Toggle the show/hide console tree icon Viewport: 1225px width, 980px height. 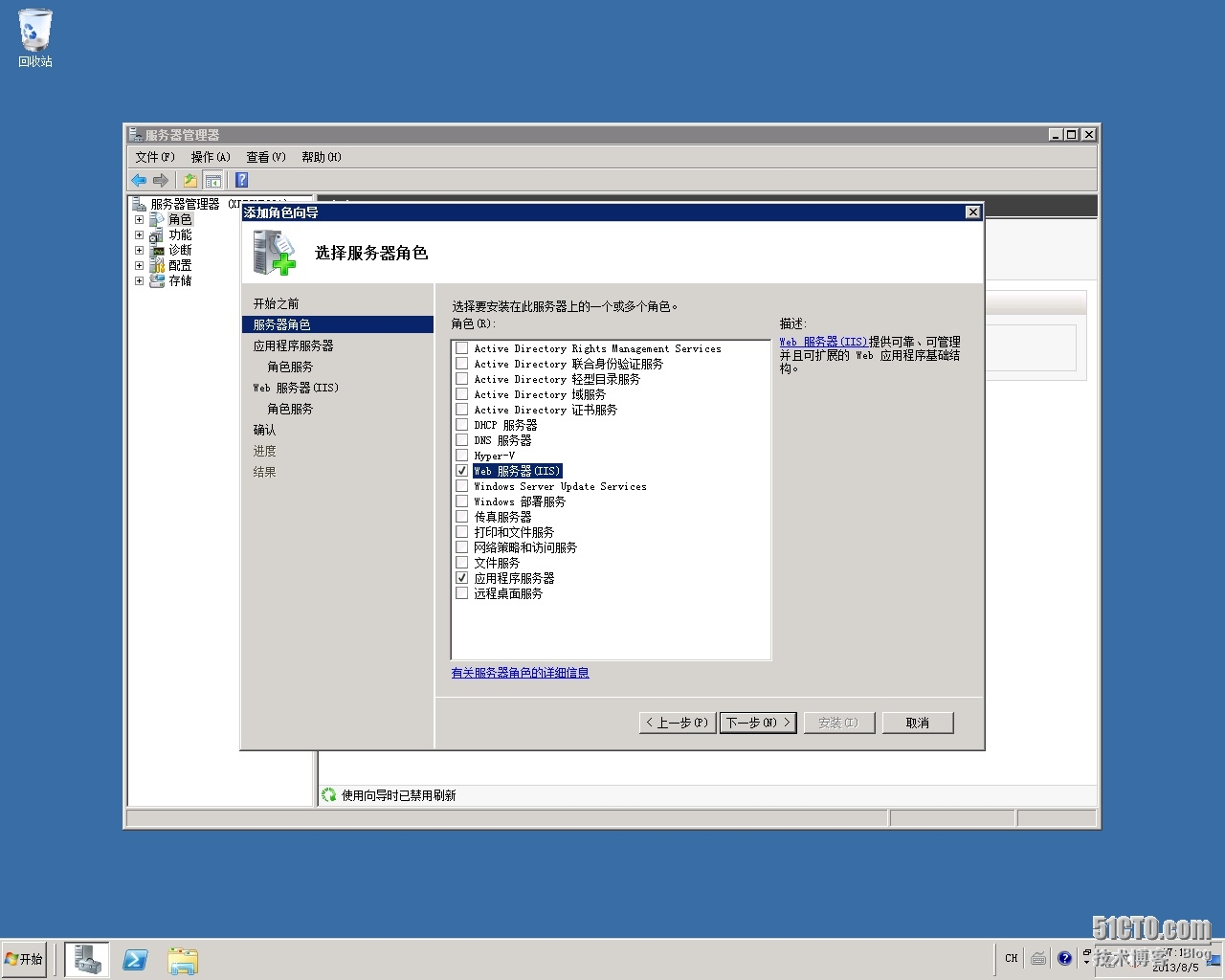tap(212, 180)
